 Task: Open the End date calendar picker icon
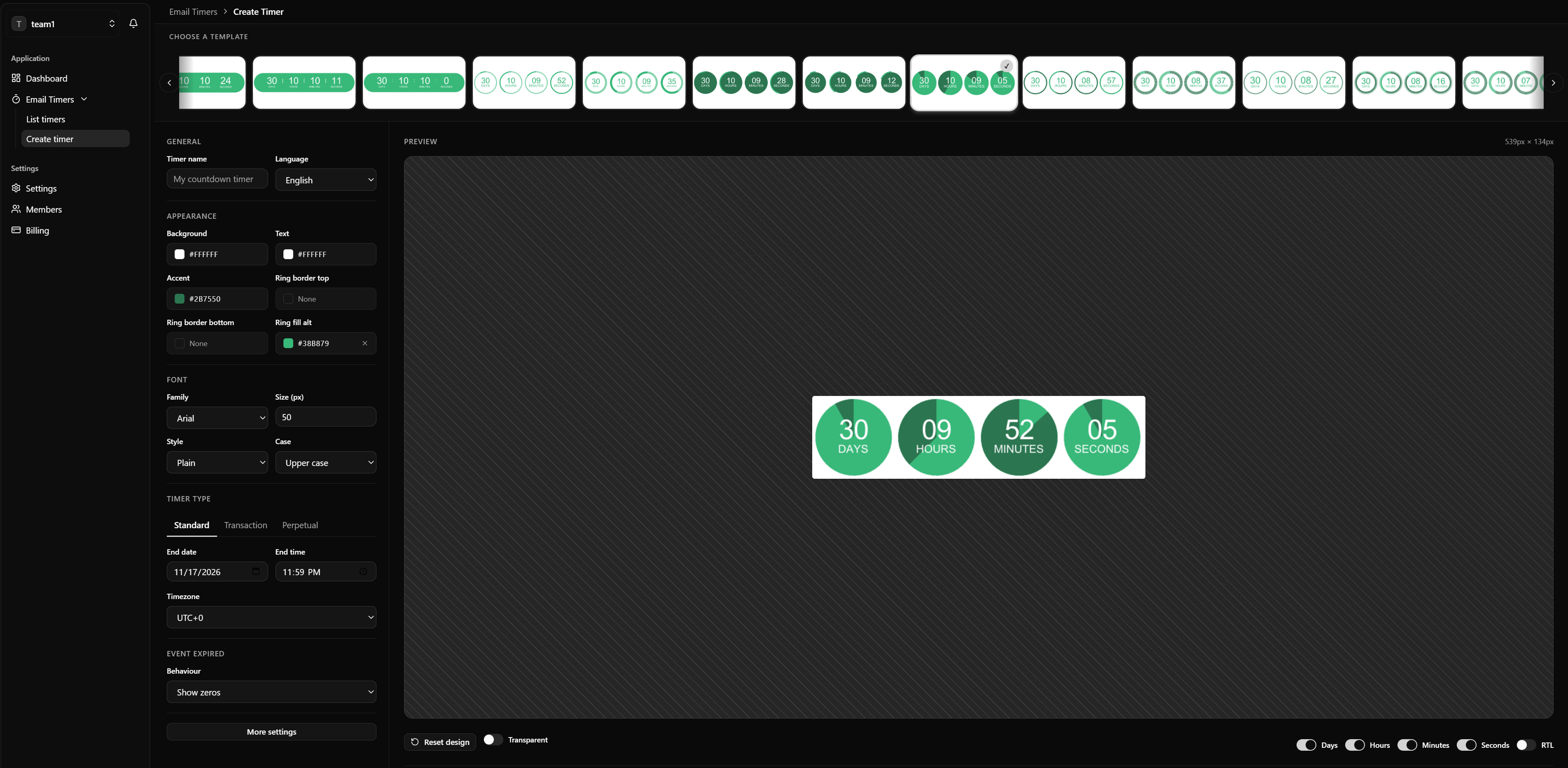(256, 571)
